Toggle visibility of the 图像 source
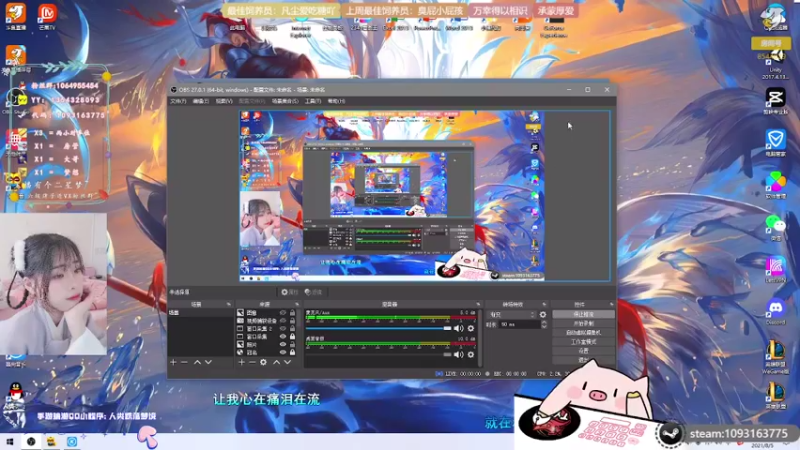Screen dimensions: 800x450 pos(283,313)
